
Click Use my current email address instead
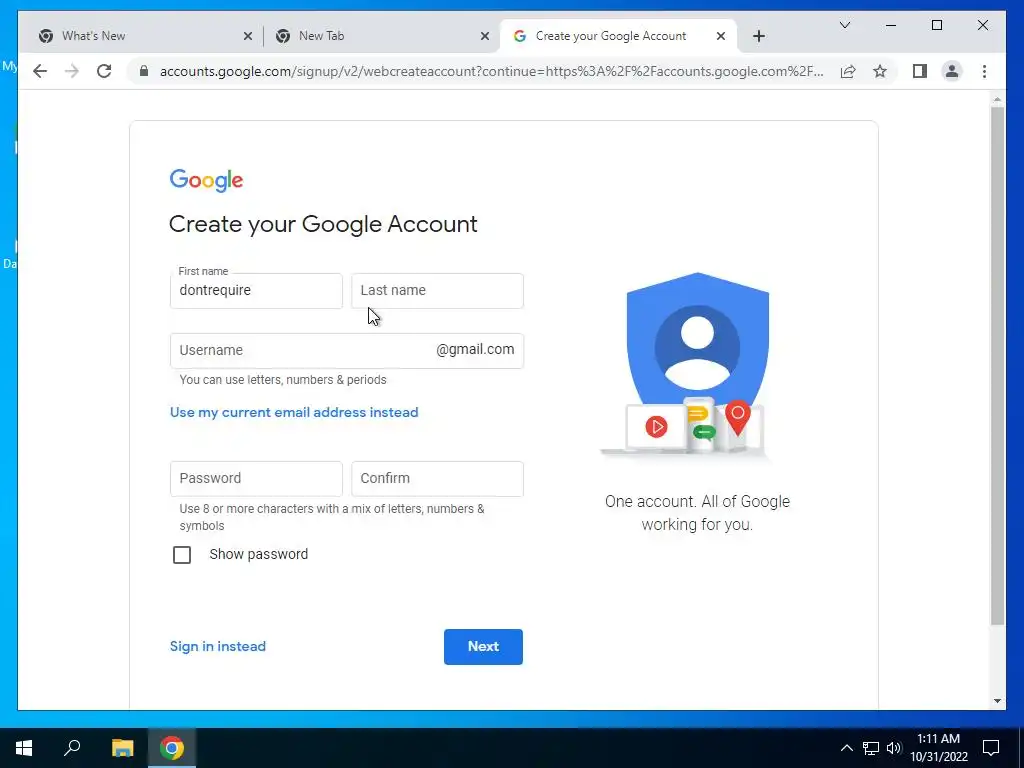point(294,412)
